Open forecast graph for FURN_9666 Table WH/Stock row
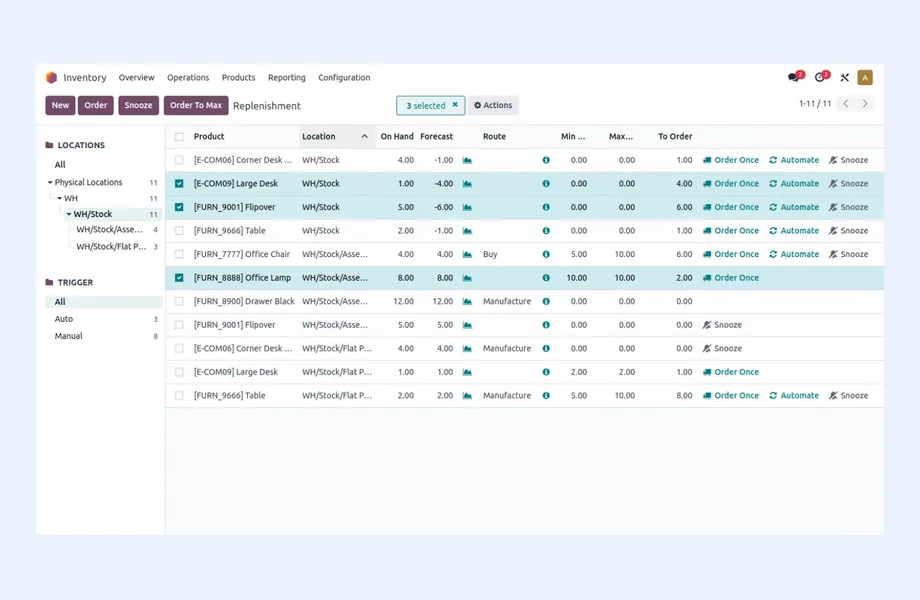The height and width of the screenshot is (600, 920). tap(467, 230)
